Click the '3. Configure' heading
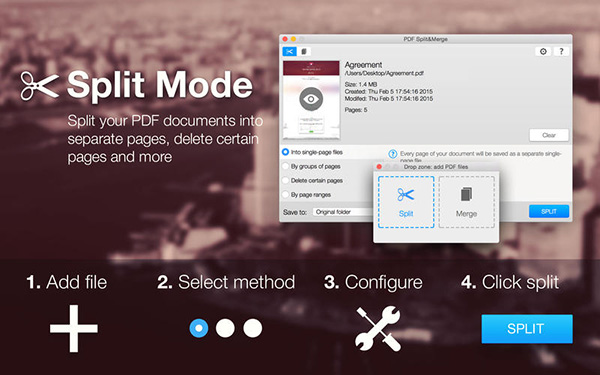The image size is (600, 375). coord(373,283)
